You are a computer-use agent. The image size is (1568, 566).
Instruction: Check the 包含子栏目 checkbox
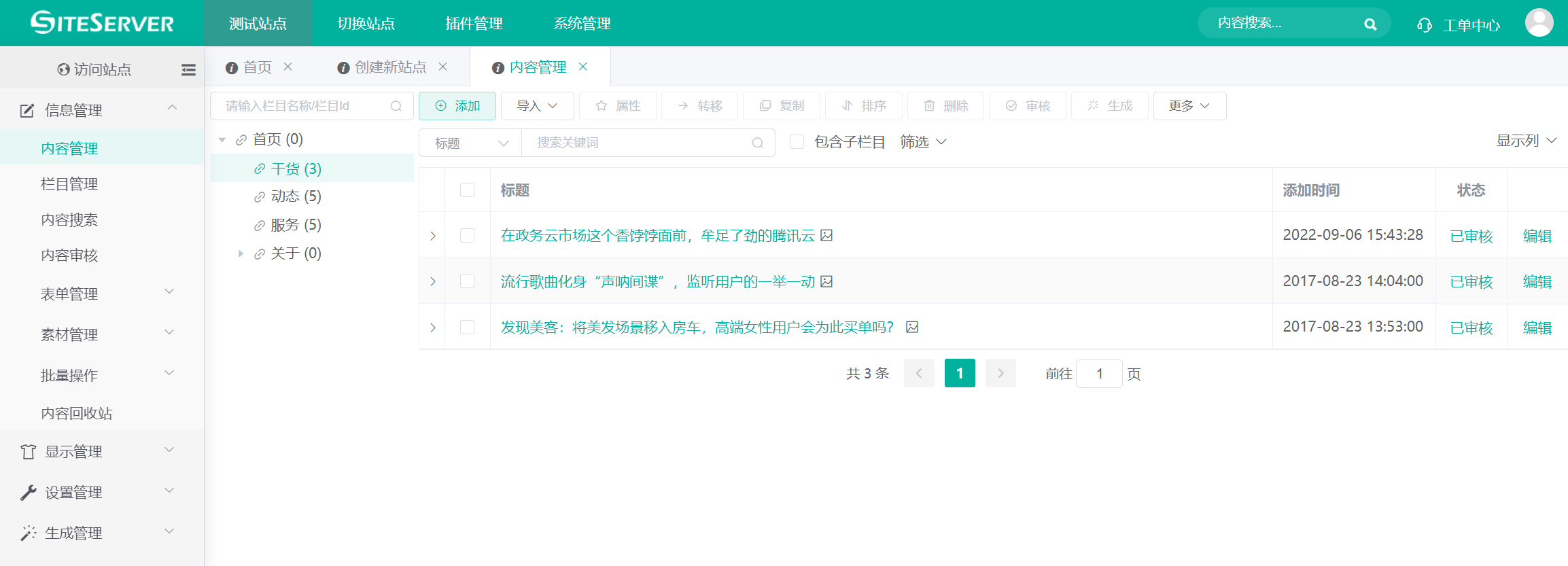[x=797, y=142]
